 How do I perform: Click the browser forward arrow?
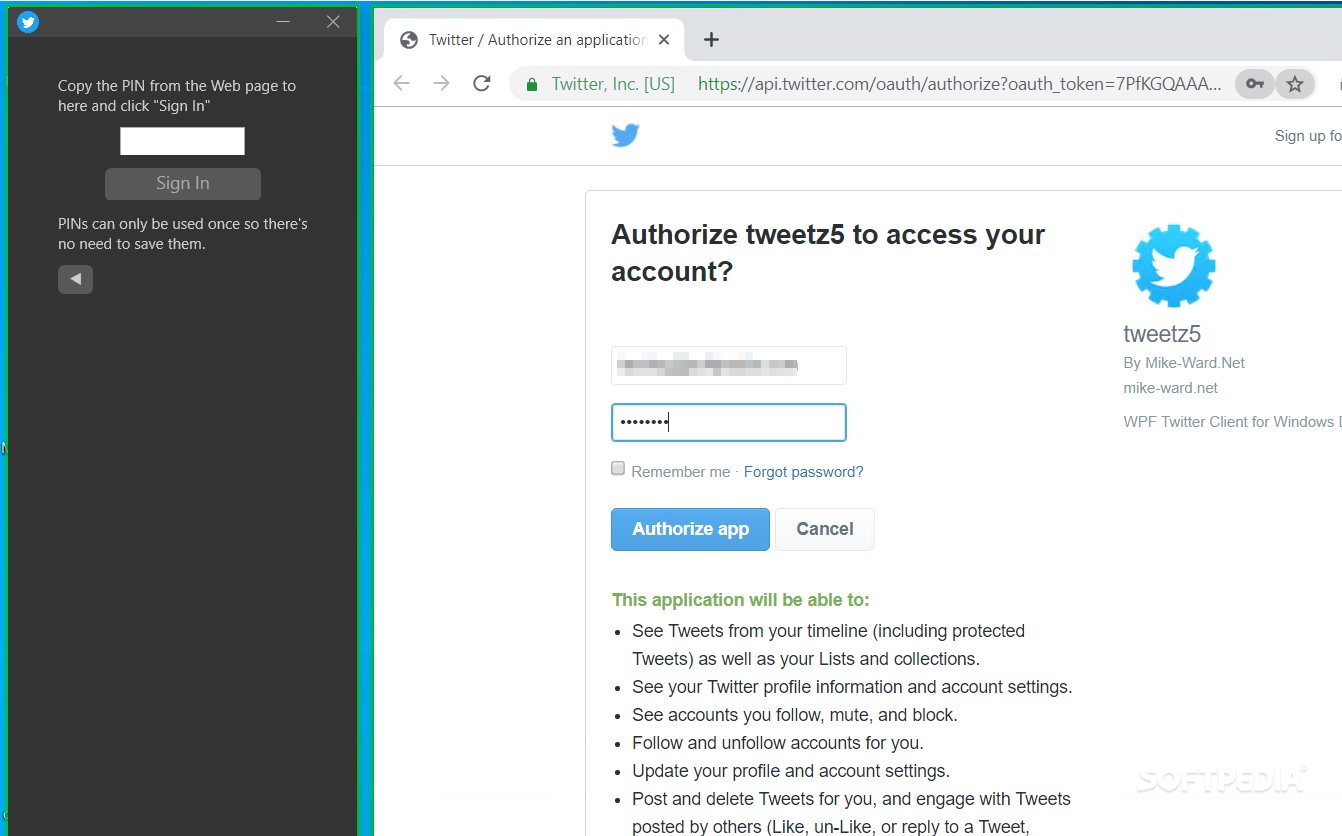pyautogui.click(x=442, y=84)
